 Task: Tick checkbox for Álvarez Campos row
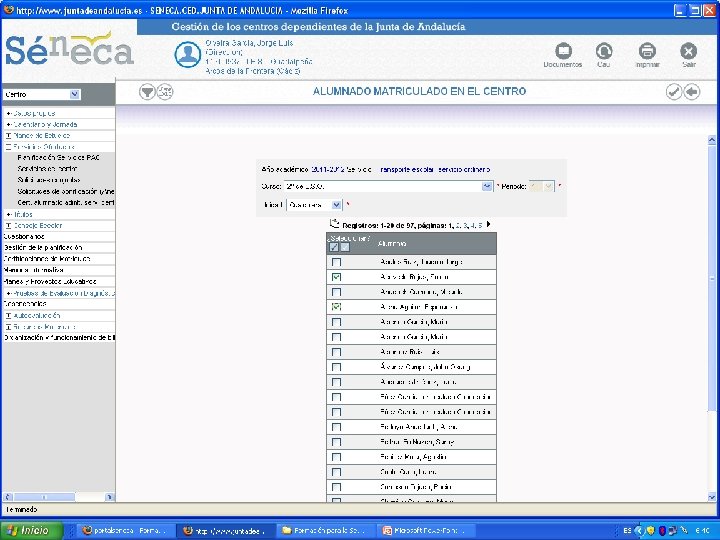(x=337, y=367)
